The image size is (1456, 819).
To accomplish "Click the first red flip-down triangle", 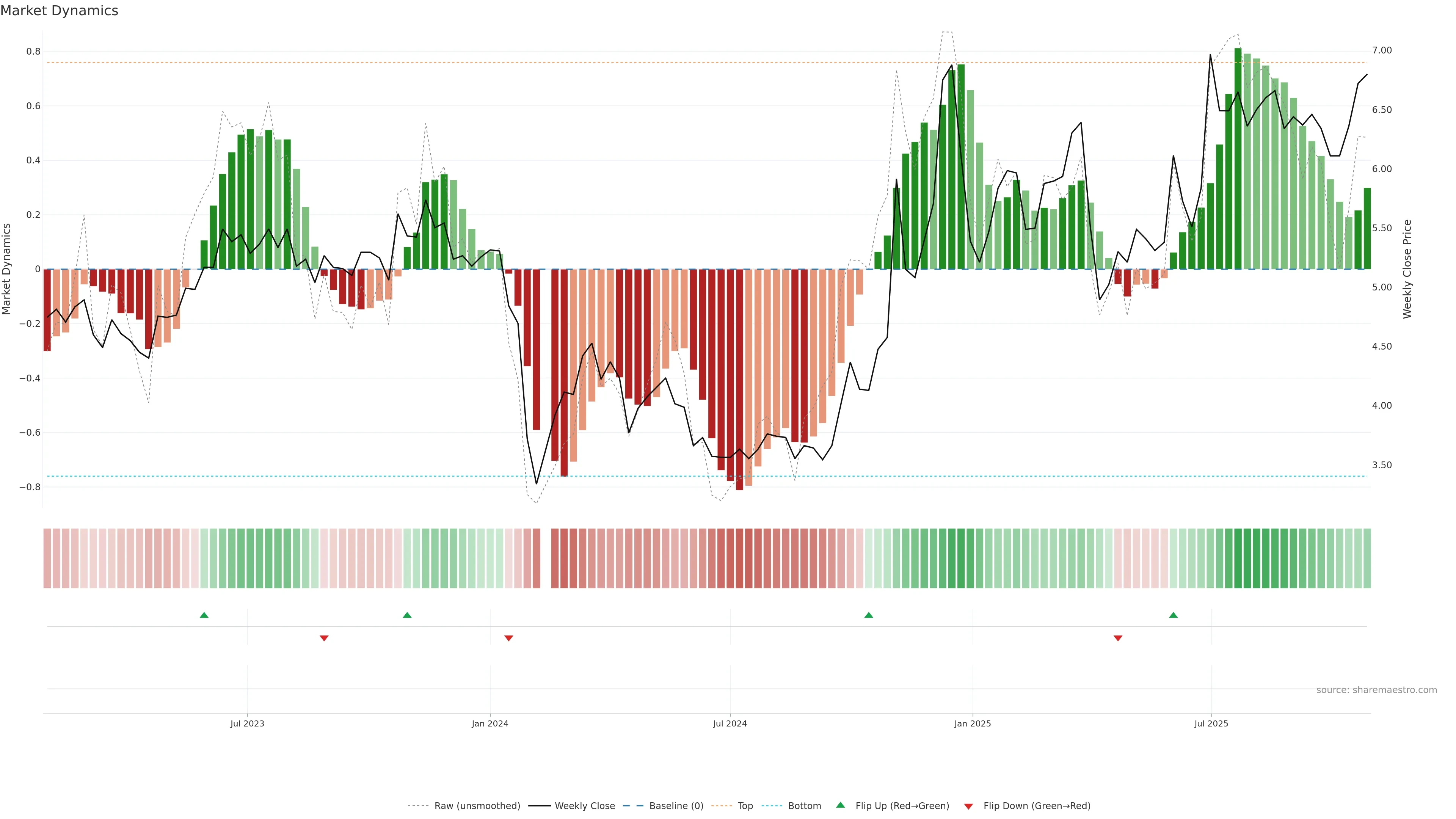I will click(x=324, y=638).
